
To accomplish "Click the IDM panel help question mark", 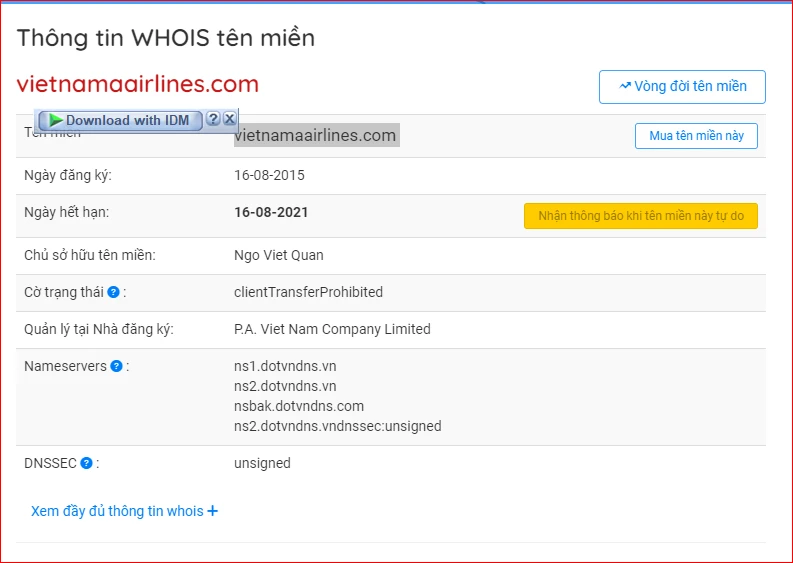I will [213, 119].
